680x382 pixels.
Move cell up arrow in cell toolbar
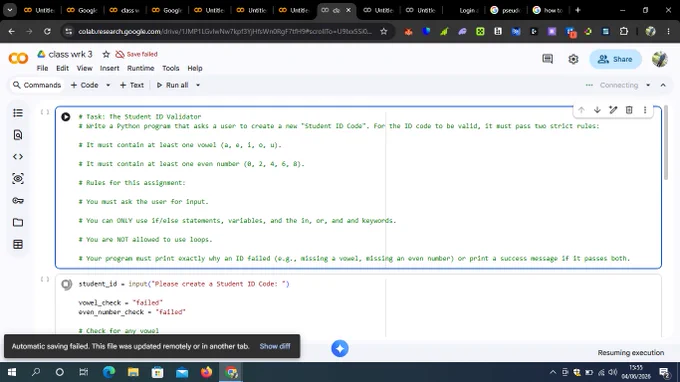(581, 110)
